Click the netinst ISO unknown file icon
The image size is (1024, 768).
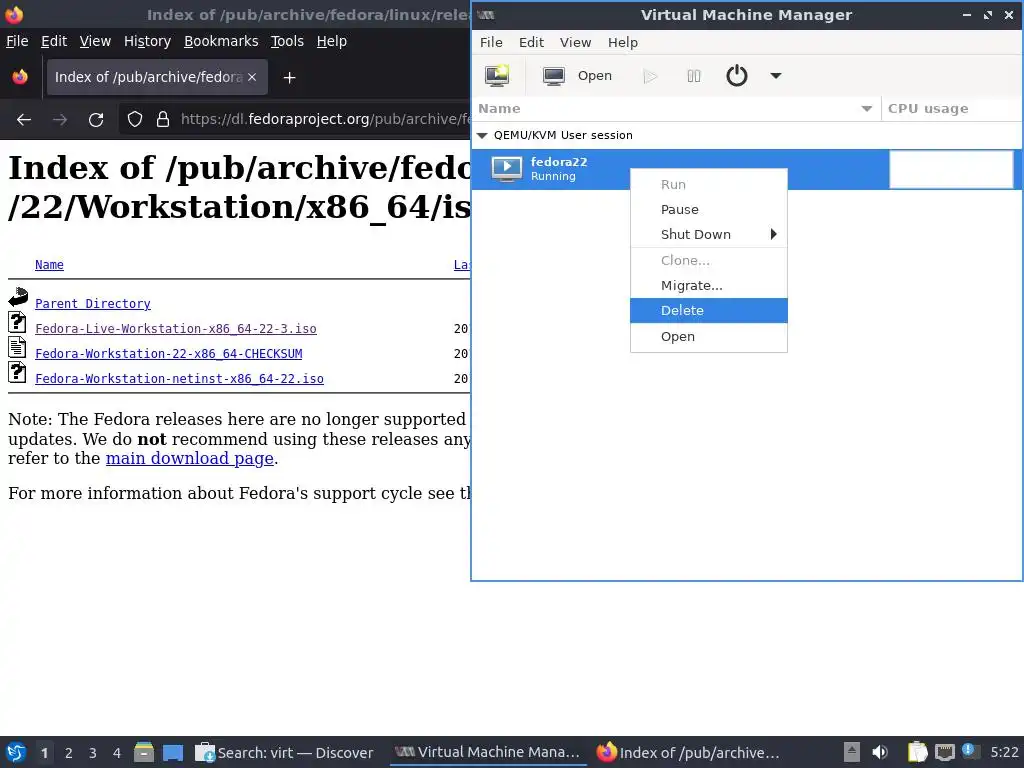(x=18, y=373)
